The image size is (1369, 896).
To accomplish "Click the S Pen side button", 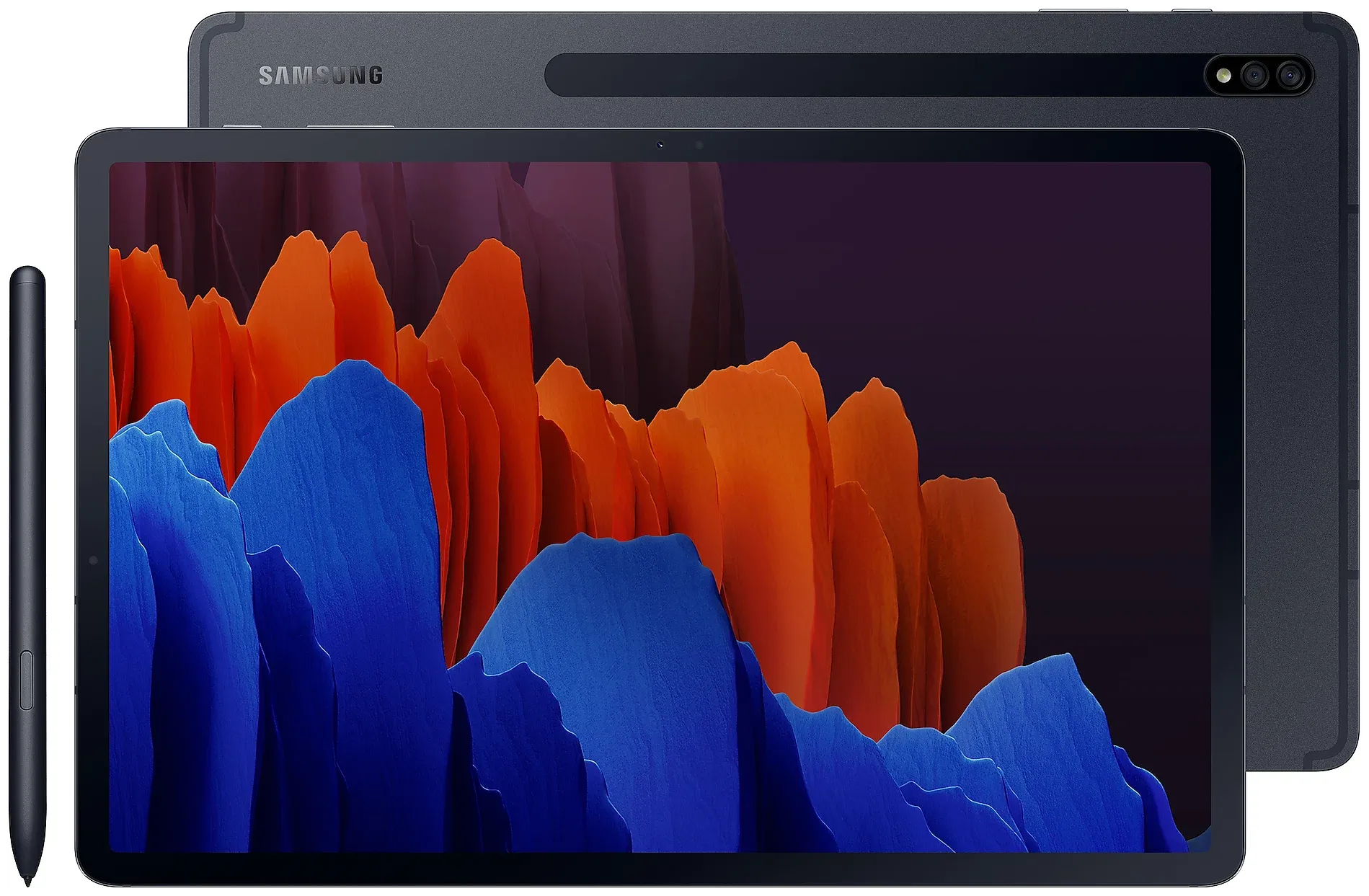I will pyautogui.click(x=27, y=680).
